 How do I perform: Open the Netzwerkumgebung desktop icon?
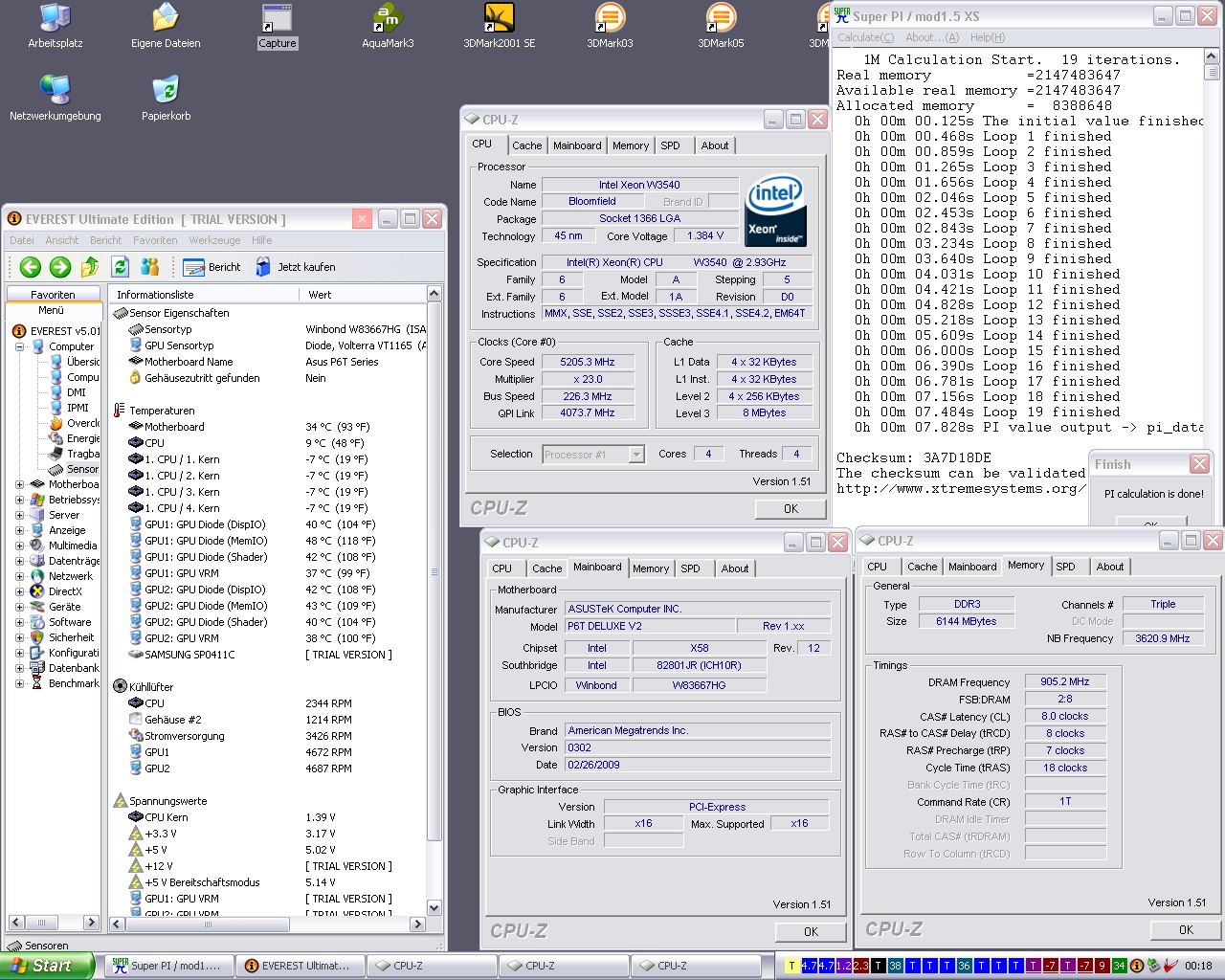pos(56,100)
